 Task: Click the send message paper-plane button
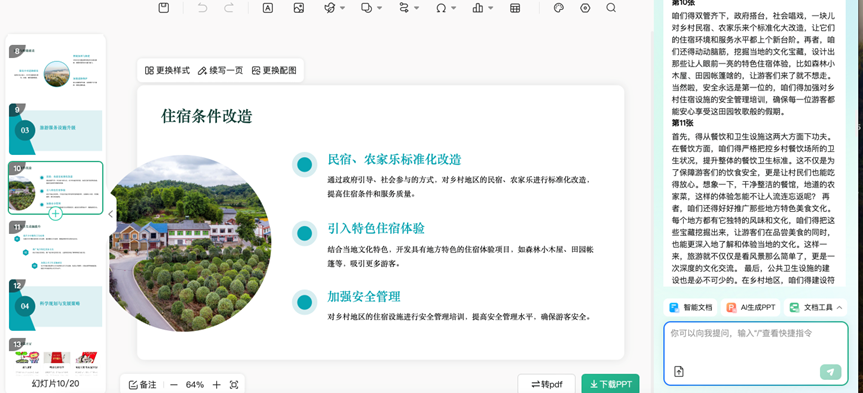point(831,372)
